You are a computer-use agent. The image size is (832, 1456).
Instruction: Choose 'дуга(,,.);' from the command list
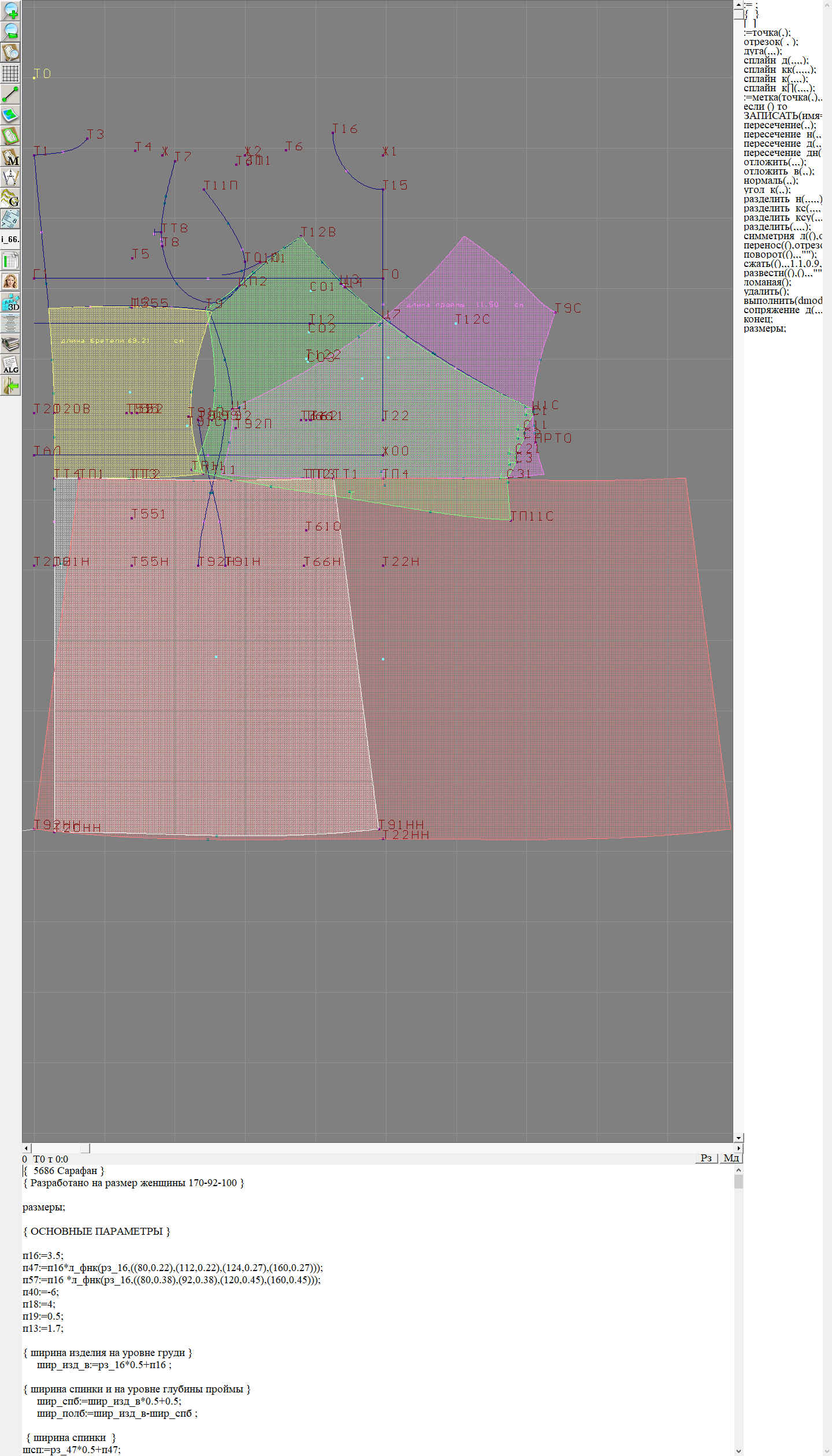tap(763, 51)
